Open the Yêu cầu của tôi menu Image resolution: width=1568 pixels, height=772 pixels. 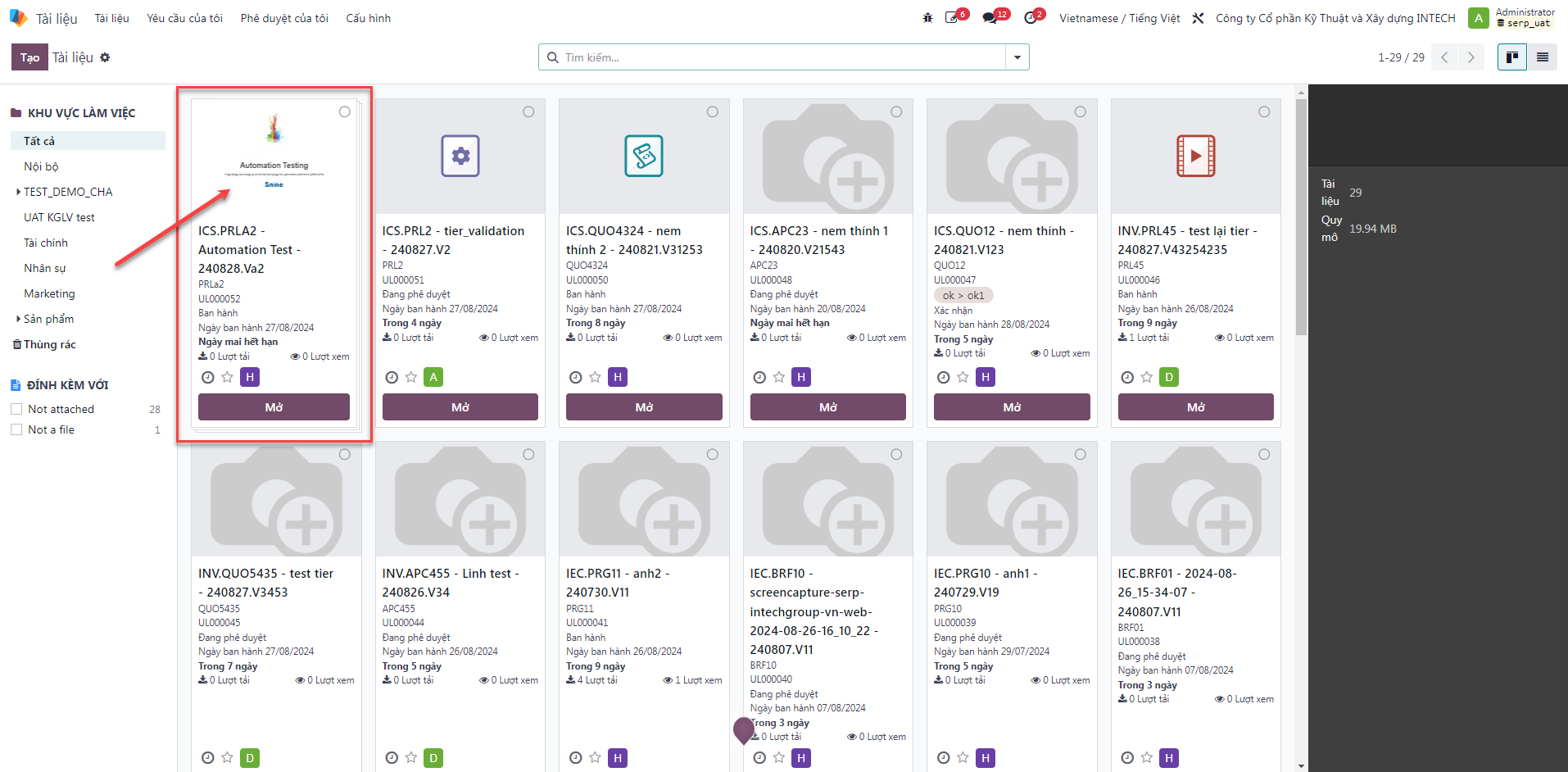[184, 18]
